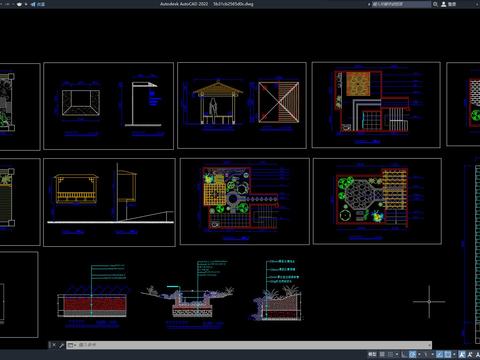Disable the highlighted polar tracking toggle
This screenshot has width=480, height=360.
[413, 354]
